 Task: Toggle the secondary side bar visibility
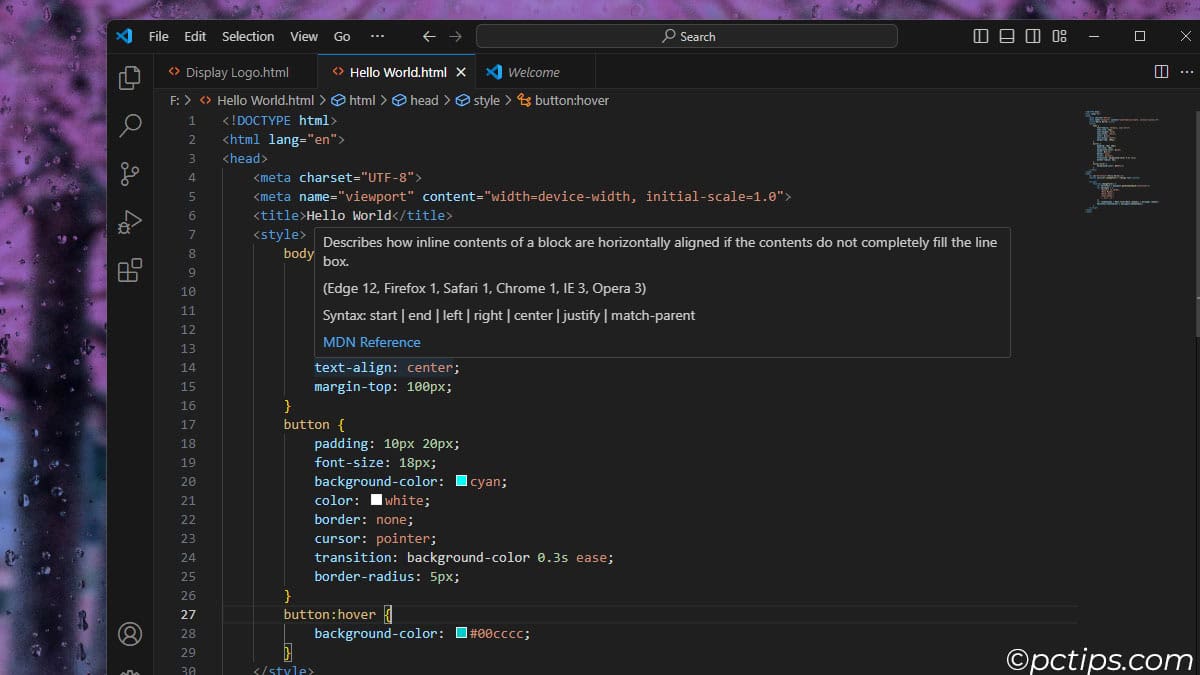click(1033, 36)
